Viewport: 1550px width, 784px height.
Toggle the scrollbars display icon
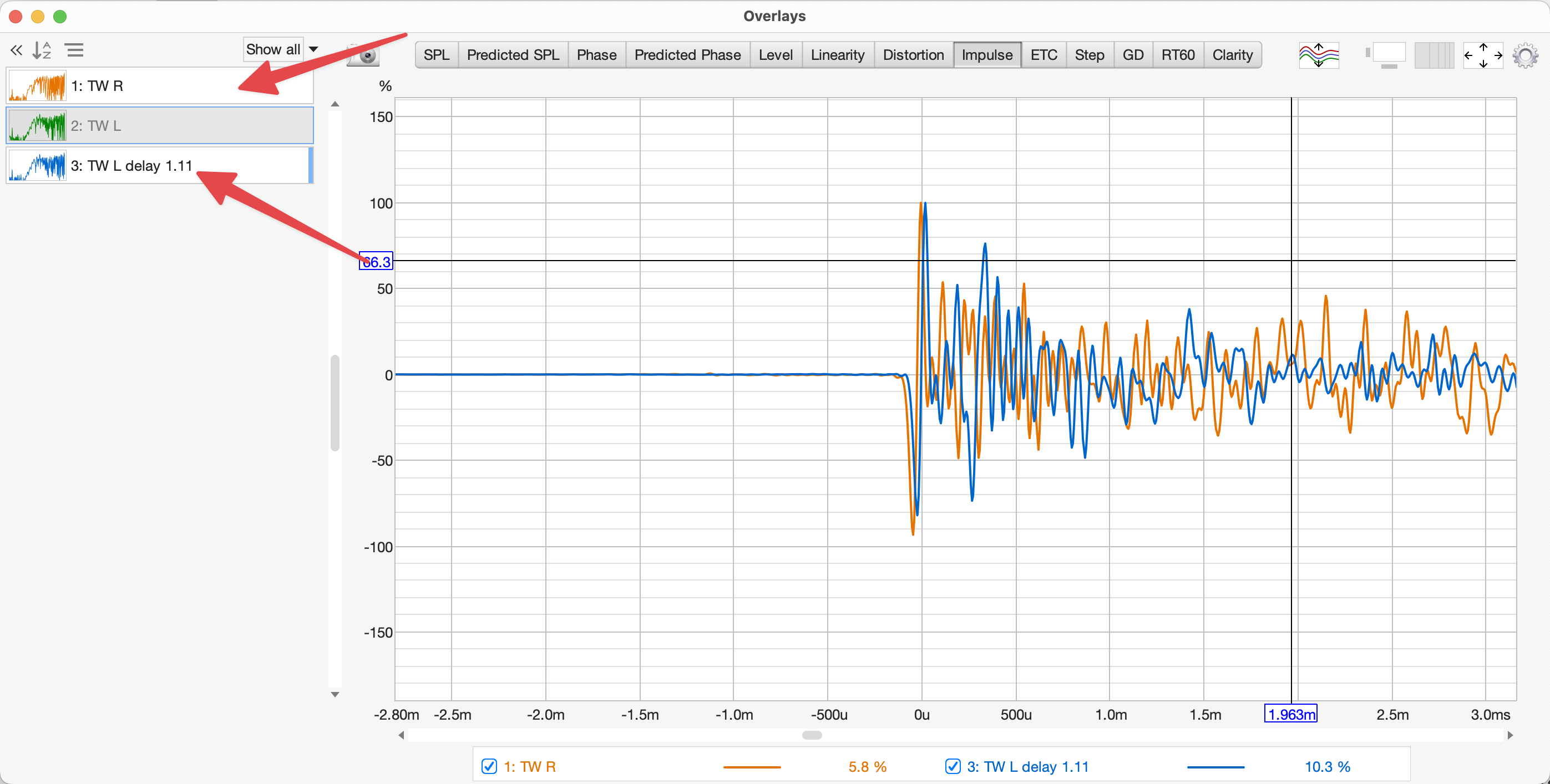[x=1386, y=55]
